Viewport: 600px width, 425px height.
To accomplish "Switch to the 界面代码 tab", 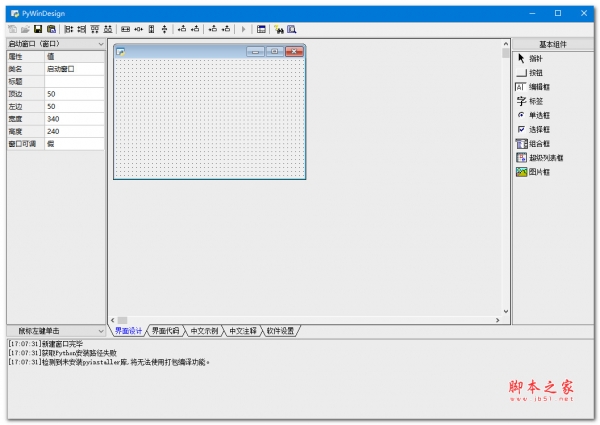I will (x=165, y=331).
